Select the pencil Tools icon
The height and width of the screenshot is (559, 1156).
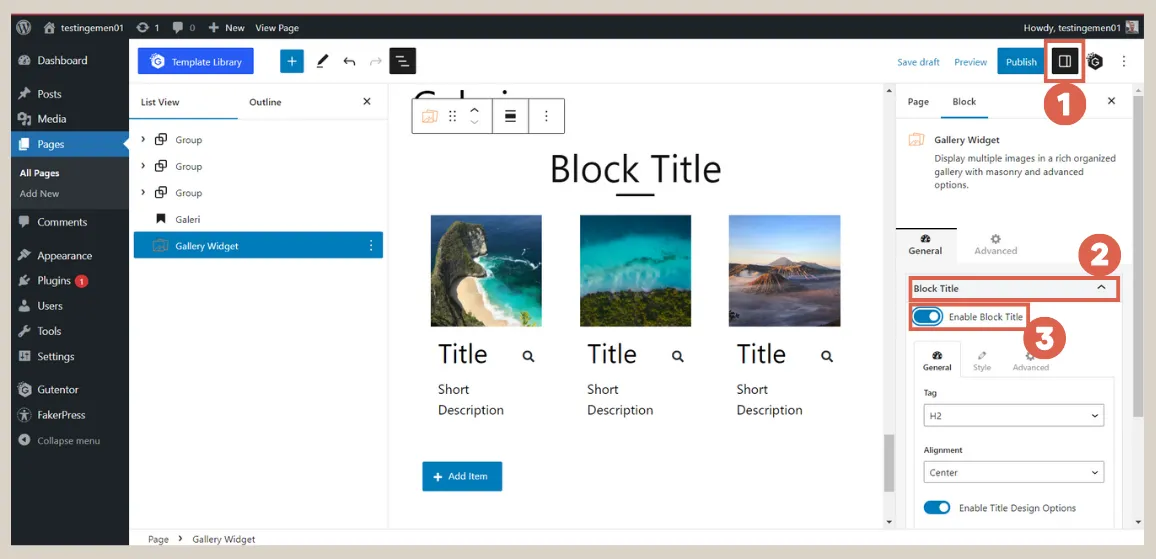321,62
